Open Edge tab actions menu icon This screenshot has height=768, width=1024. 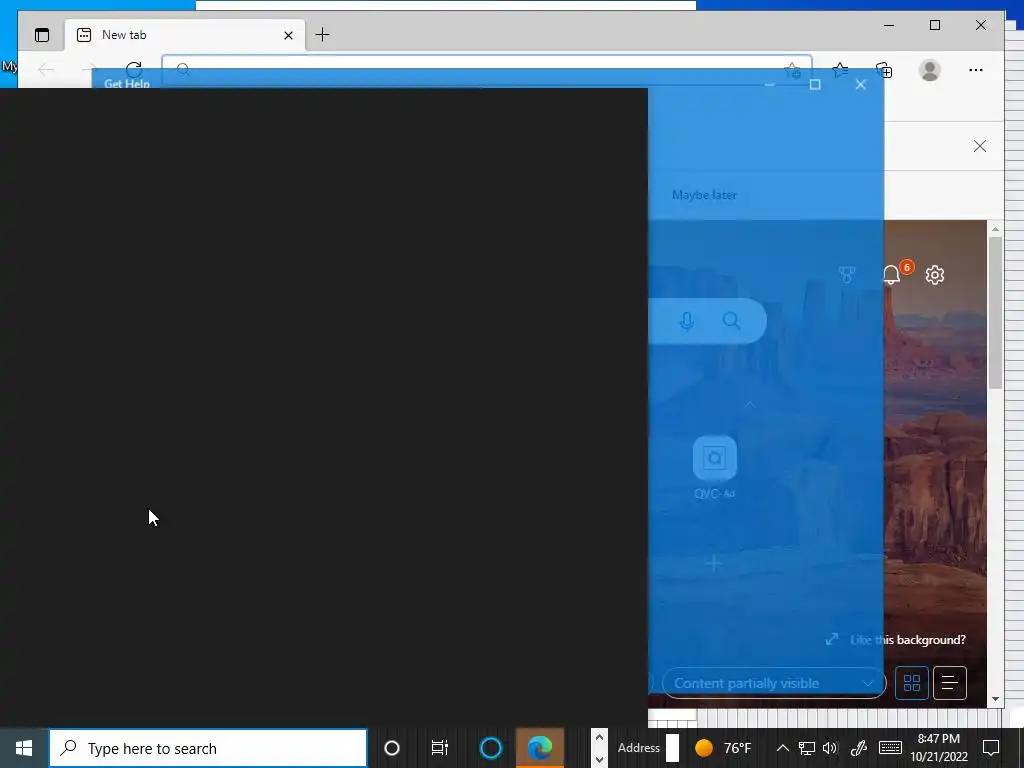[42, 35]
